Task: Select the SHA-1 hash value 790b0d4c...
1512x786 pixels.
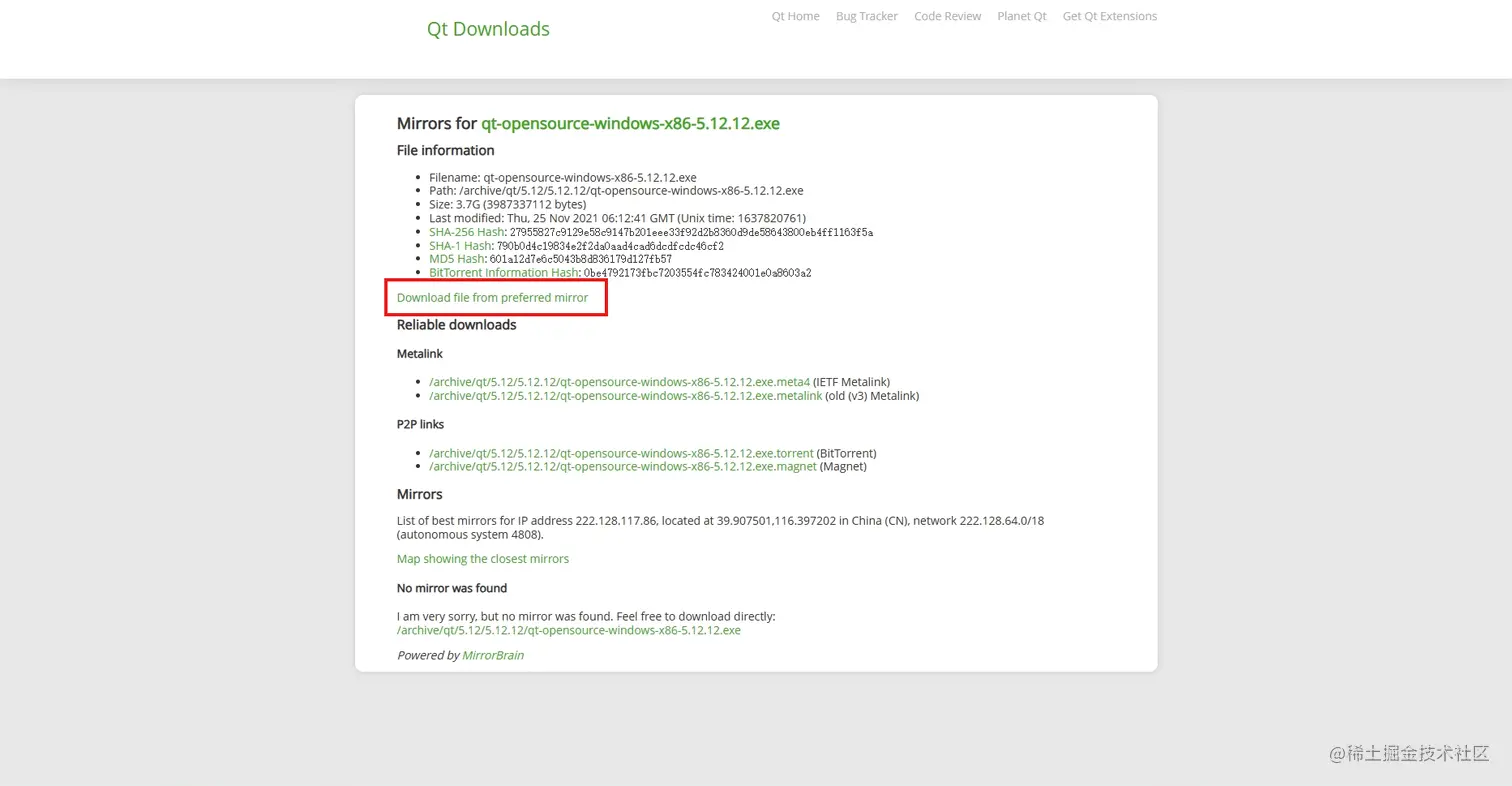Action: [x=610, y=246]
